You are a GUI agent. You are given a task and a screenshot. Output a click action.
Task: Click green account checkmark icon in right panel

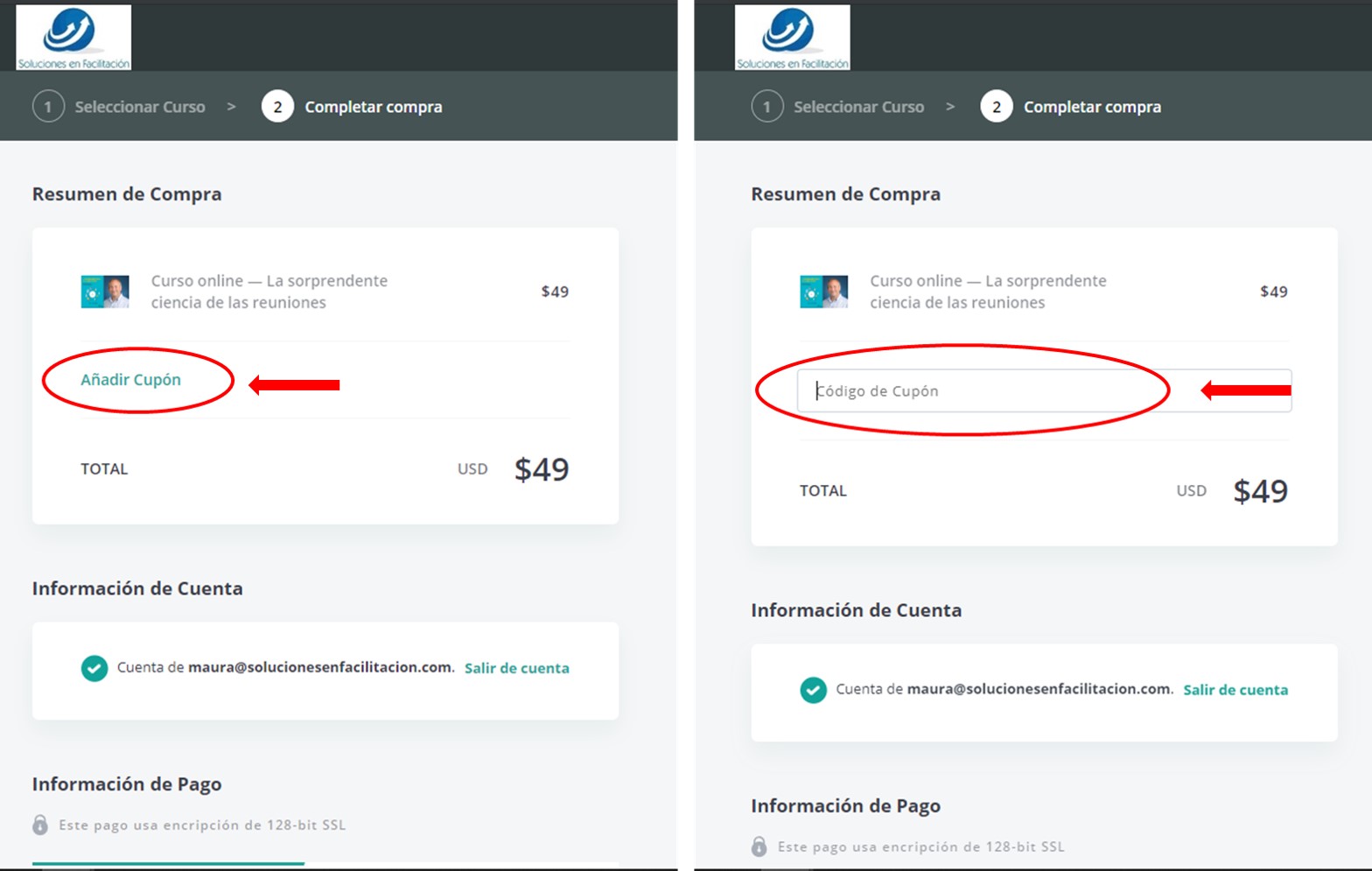(x=813, y=690)
